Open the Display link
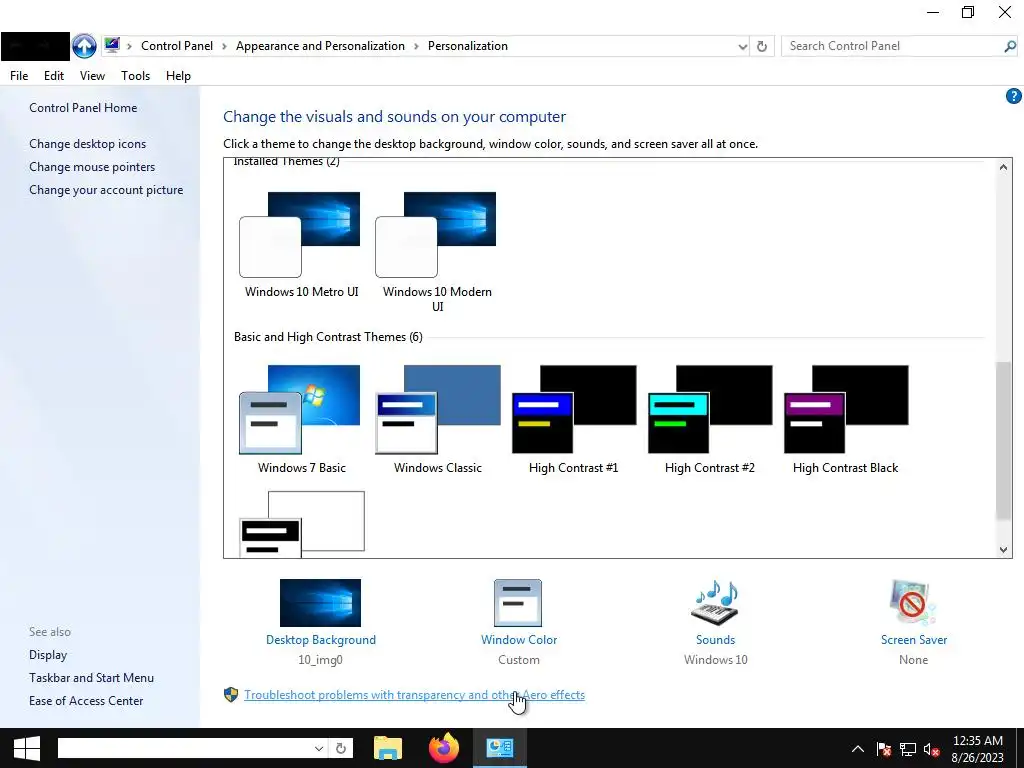1024x768 pixels. 48,655
